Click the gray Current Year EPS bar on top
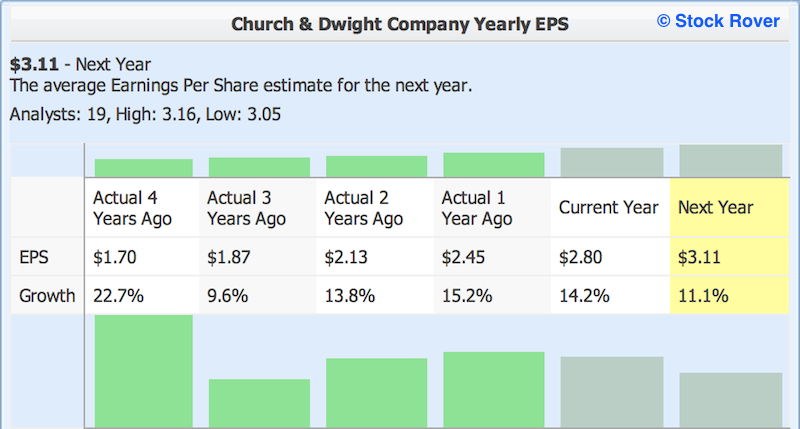 [612, 162]
